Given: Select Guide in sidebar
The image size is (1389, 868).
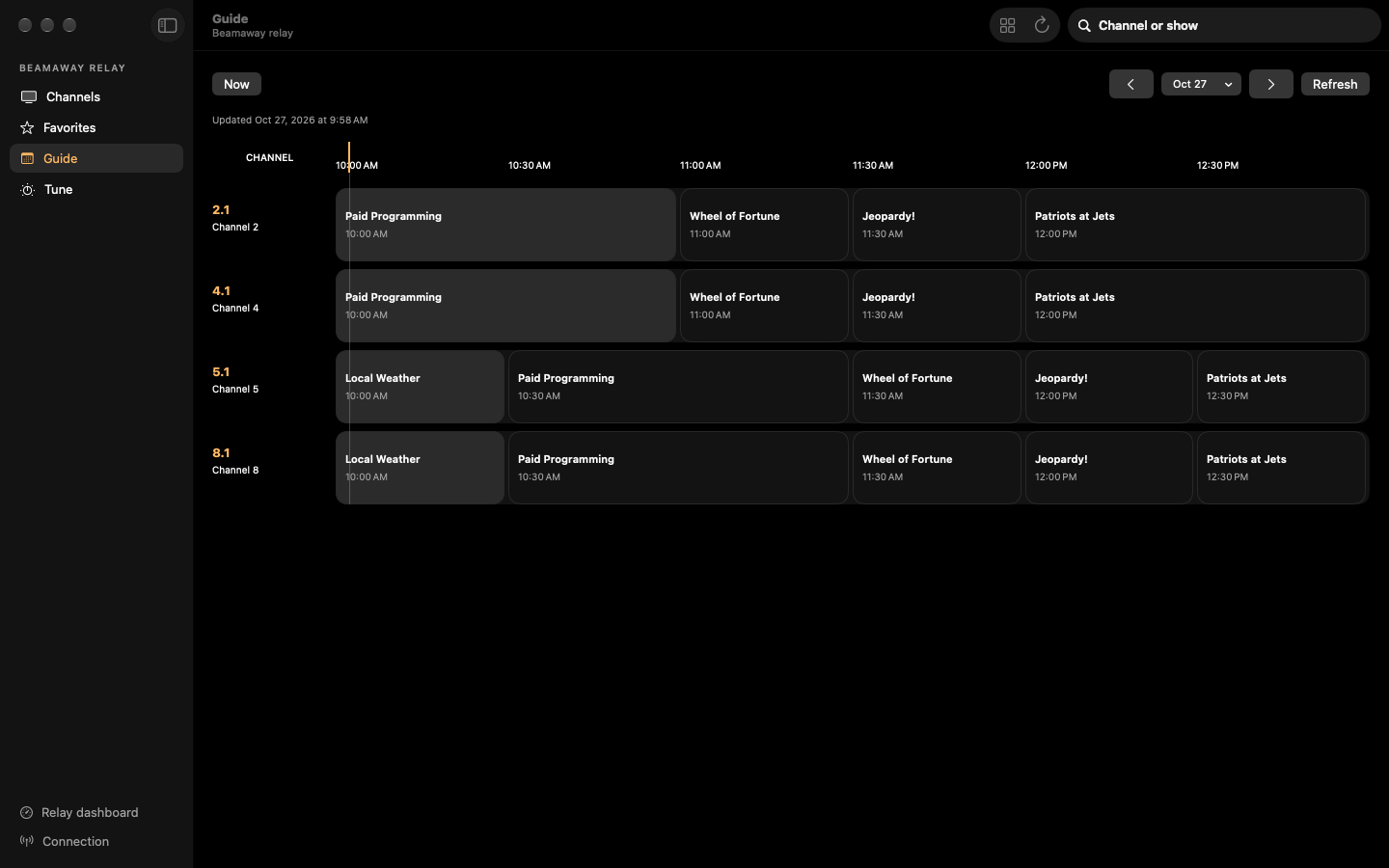Looking at the screenshot, I should [x=96, y=158].
